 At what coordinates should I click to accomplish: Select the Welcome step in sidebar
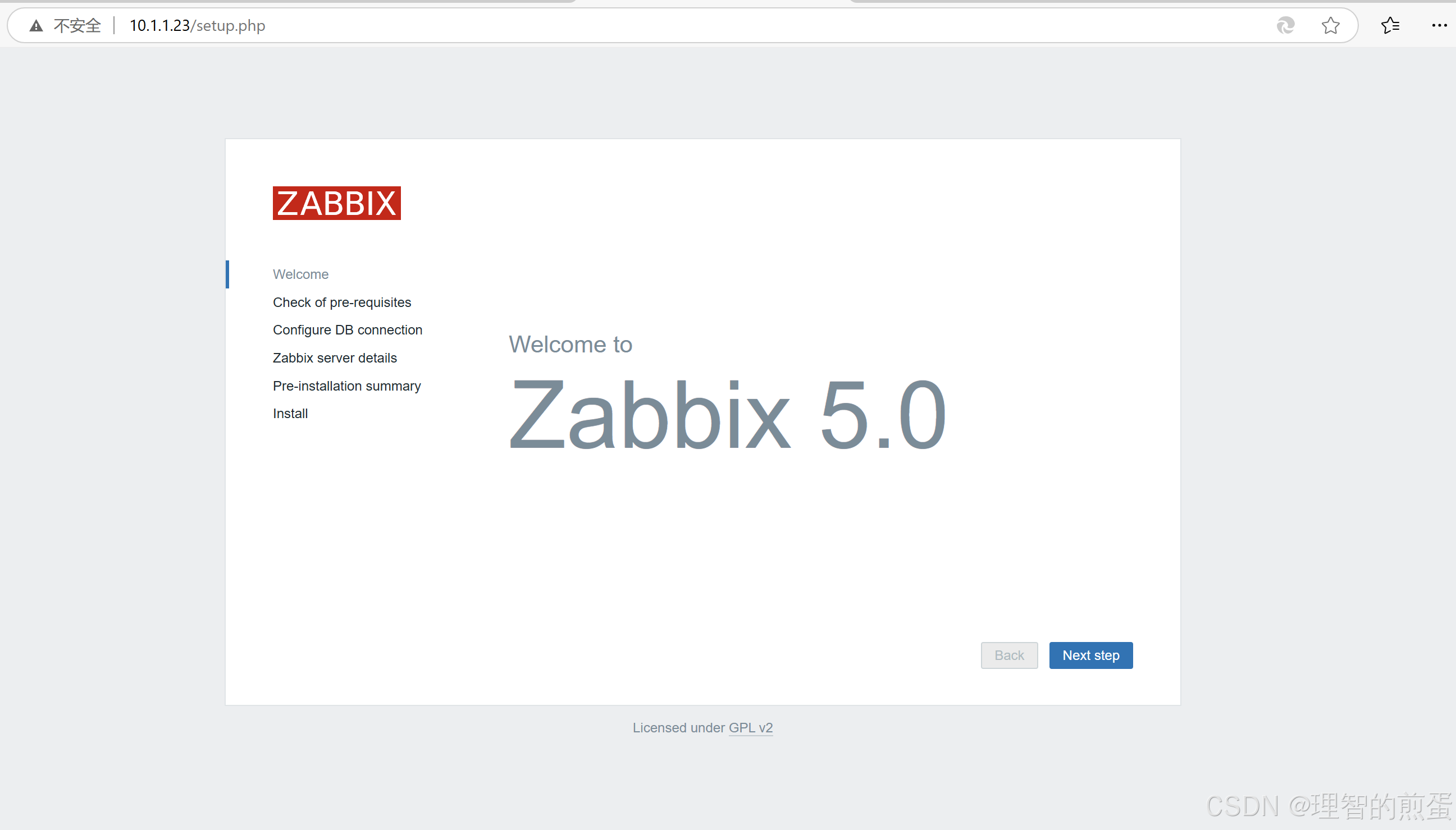coord(300,274)
